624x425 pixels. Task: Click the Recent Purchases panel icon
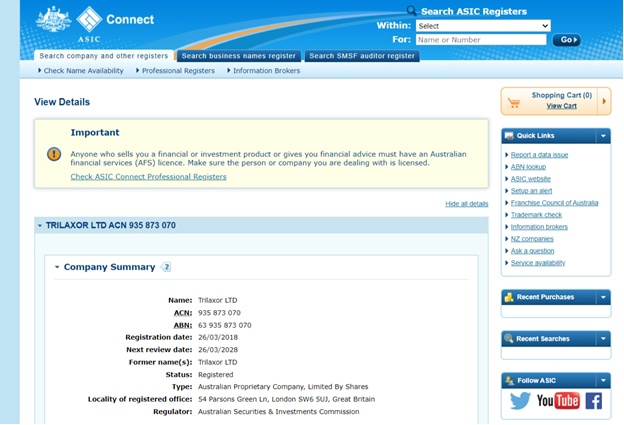point(509,297)
